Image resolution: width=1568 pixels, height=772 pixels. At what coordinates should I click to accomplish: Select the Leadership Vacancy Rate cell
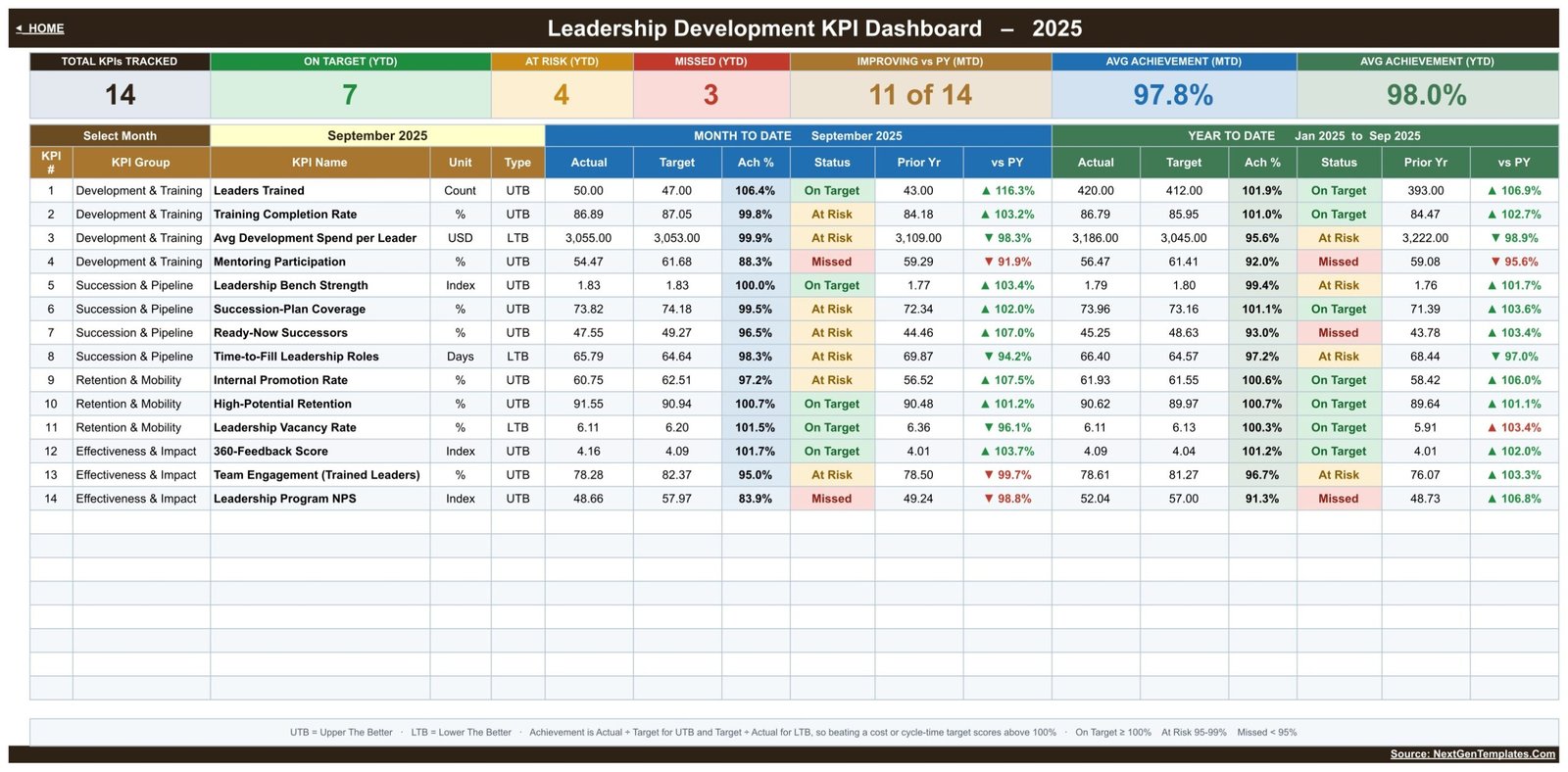319,427
